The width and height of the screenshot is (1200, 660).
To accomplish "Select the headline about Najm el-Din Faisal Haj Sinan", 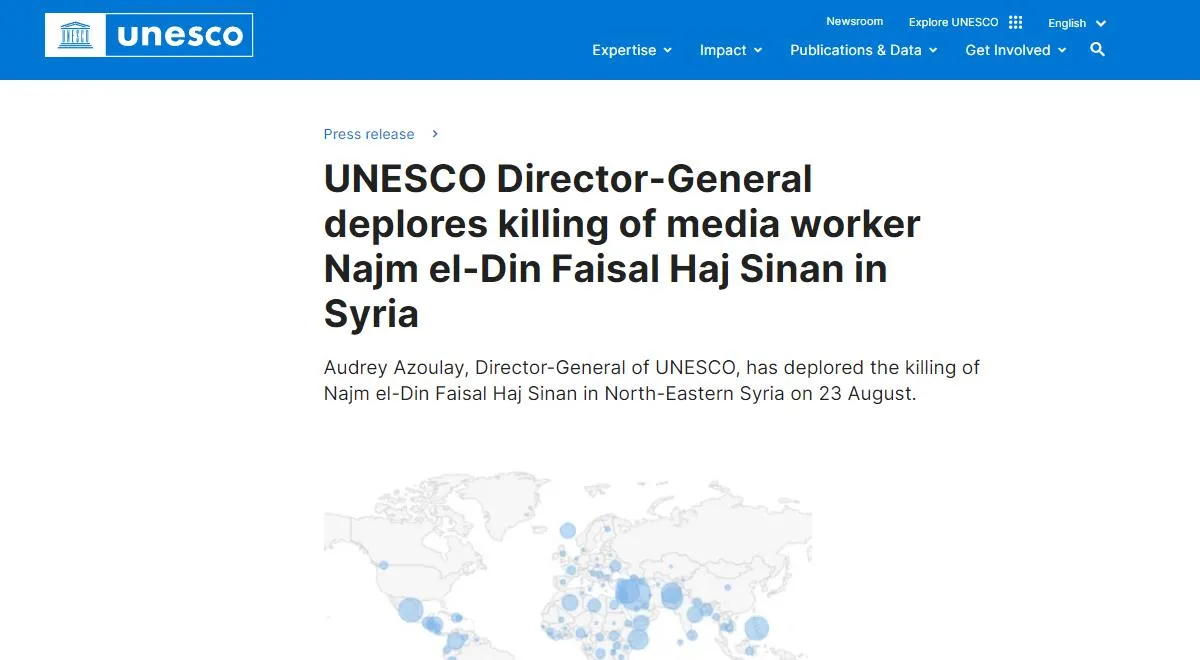I will (622, 246).
